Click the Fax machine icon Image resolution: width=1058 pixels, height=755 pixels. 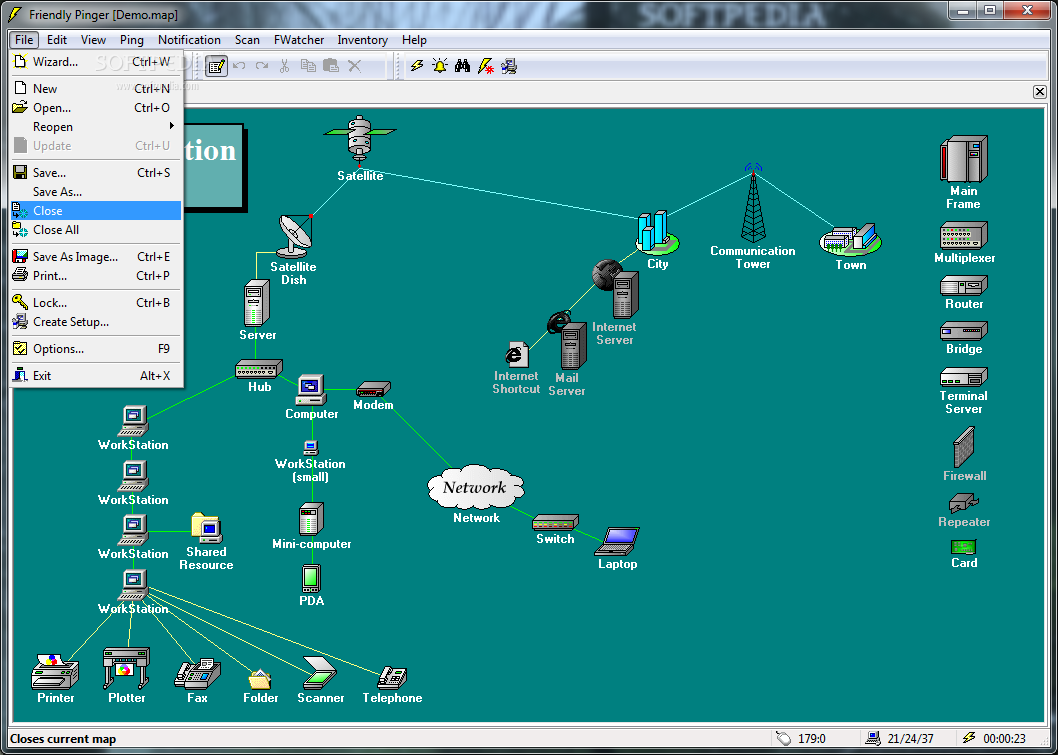197,673
